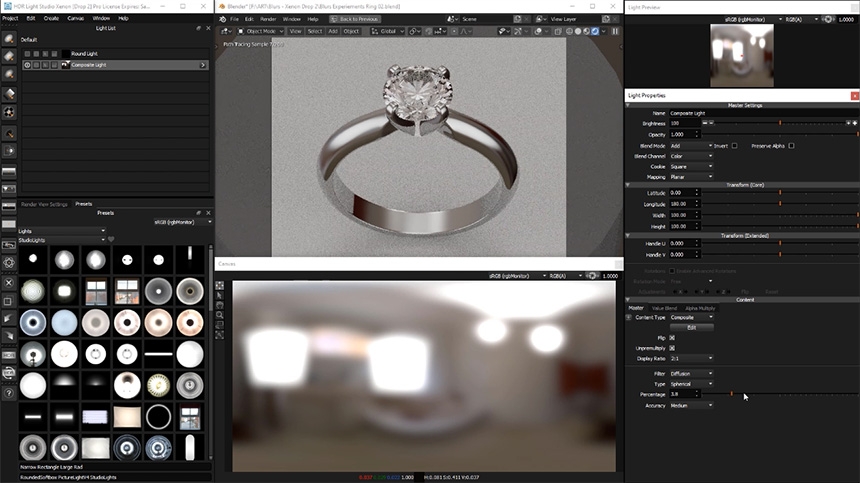The image size is (860, 483).
Task: Click the pause render icon in Blender header
Action: pyautogui.click(x=615, y=31)
